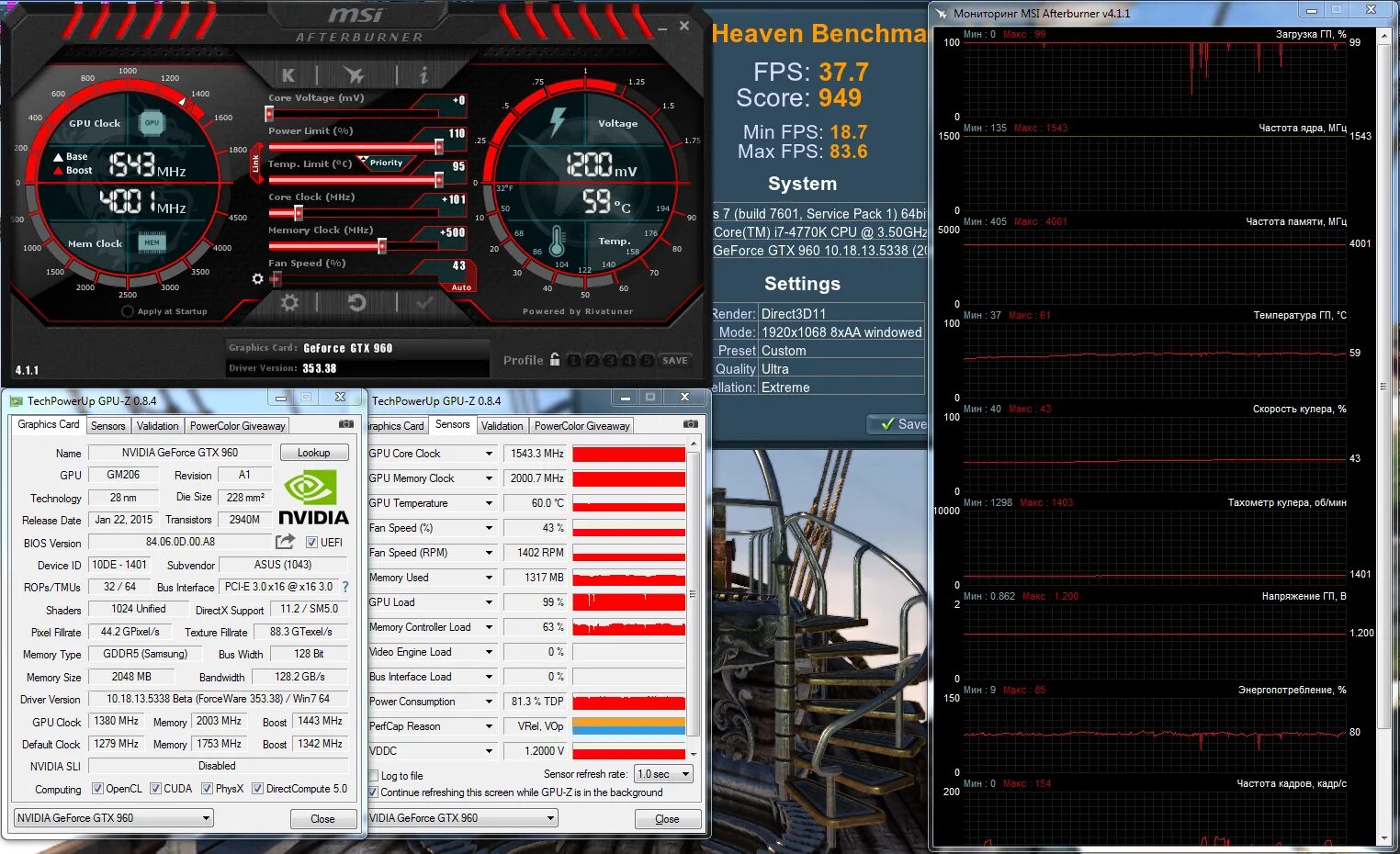
Task: Click the profile lock icon in Afterburner
Action: click(555, 359)
